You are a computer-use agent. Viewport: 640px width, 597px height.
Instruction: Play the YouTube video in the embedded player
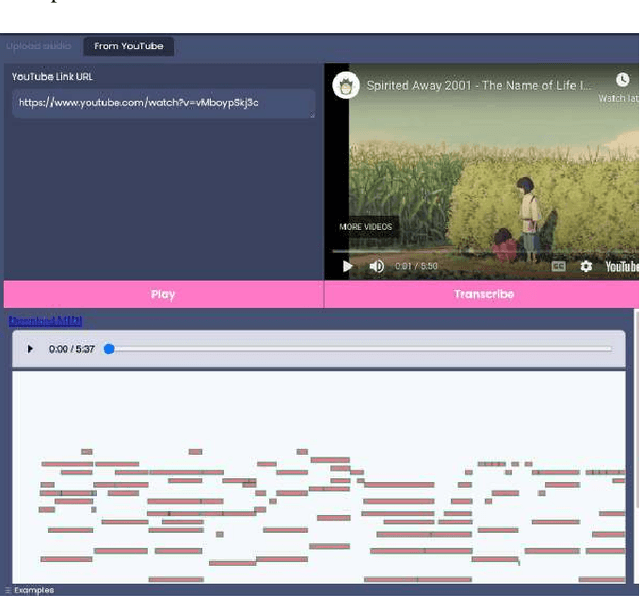348,266
